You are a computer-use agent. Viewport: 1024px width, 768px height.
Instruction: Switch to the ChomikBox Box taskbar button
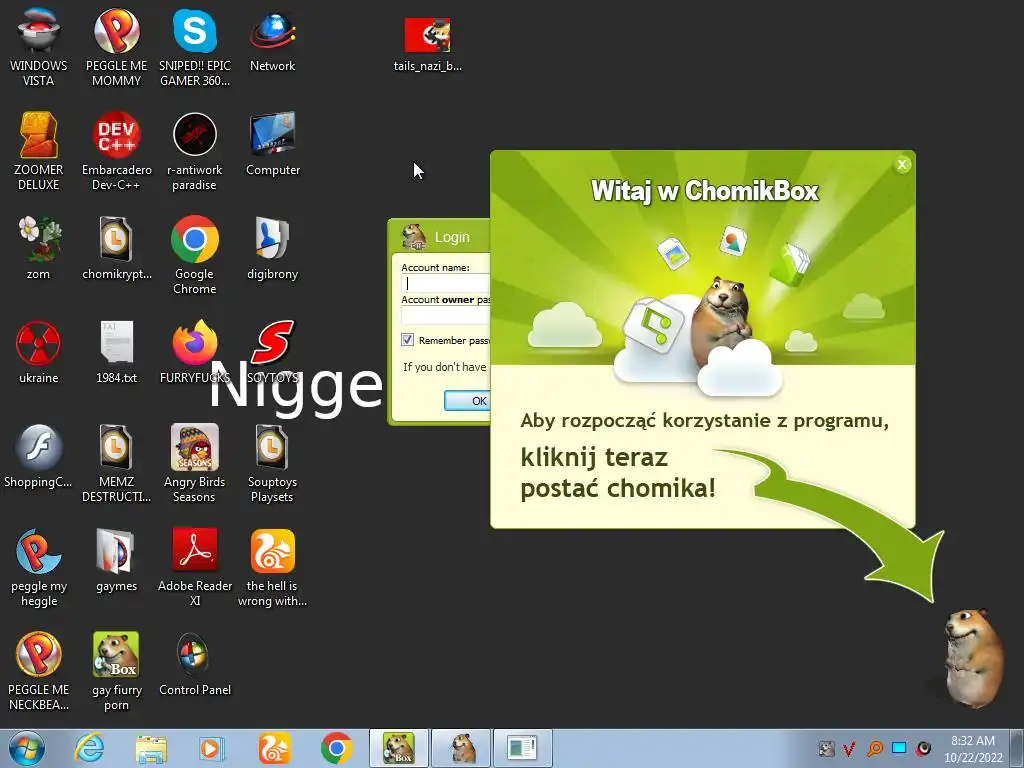coord(399,748)
